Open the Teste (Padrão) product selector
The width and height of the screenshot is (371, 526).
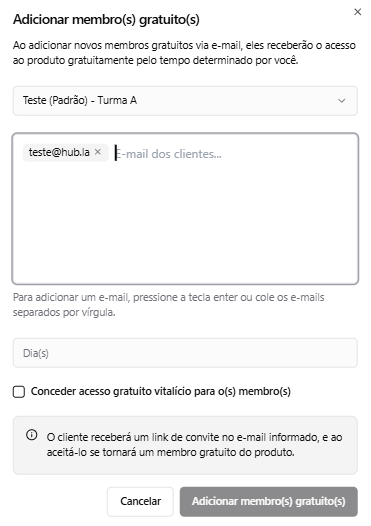[x=185, y=101]
